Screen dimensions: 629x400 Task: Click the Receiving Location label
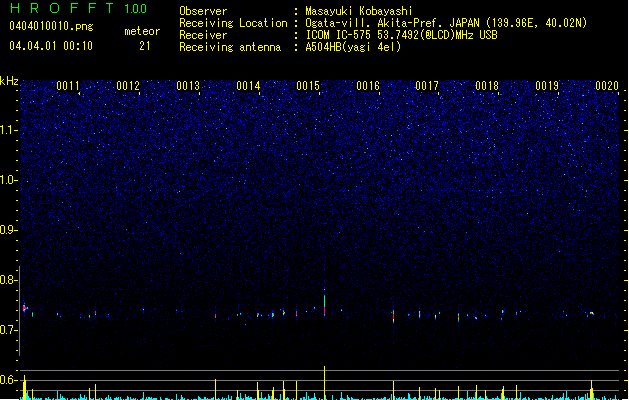point(233,23)
